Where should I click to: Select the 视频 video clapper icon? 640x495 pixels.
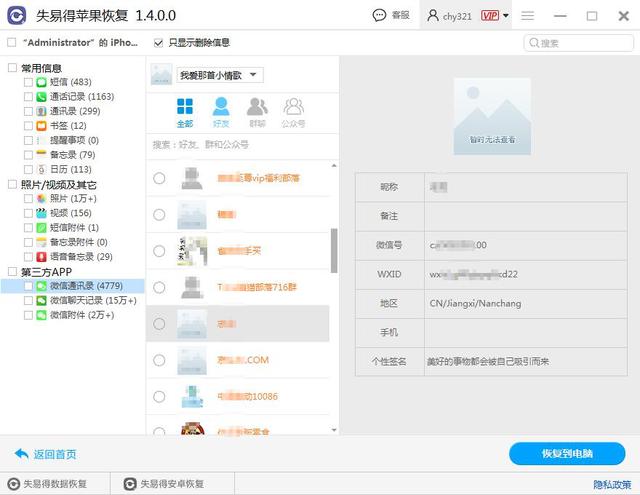pyautogui.click(x=41, y=213)
